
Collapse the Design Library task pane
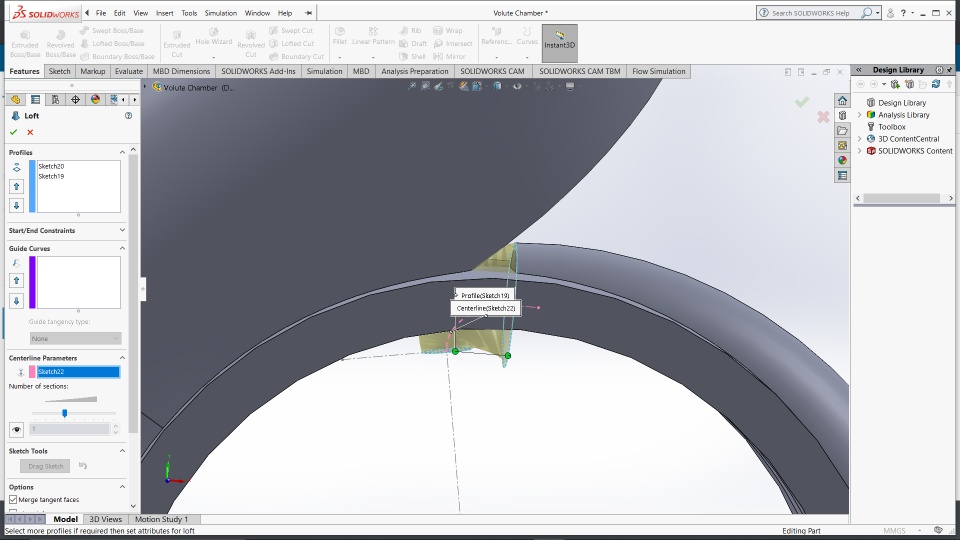tap(859, 70)
